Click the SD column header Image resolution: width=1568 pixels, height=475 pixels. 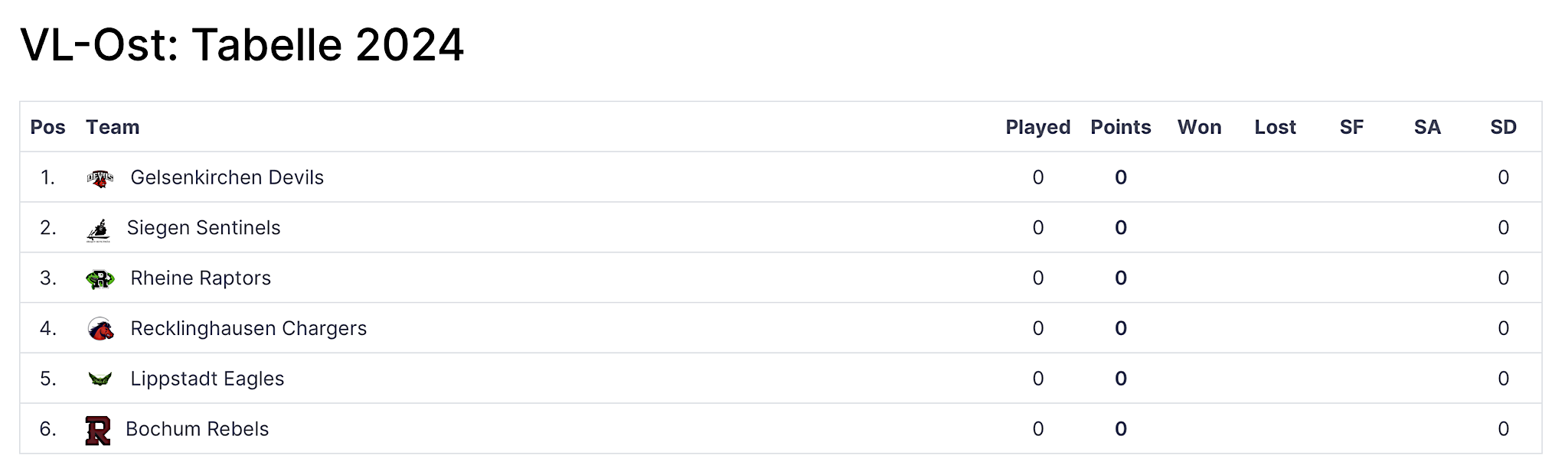1503,127
